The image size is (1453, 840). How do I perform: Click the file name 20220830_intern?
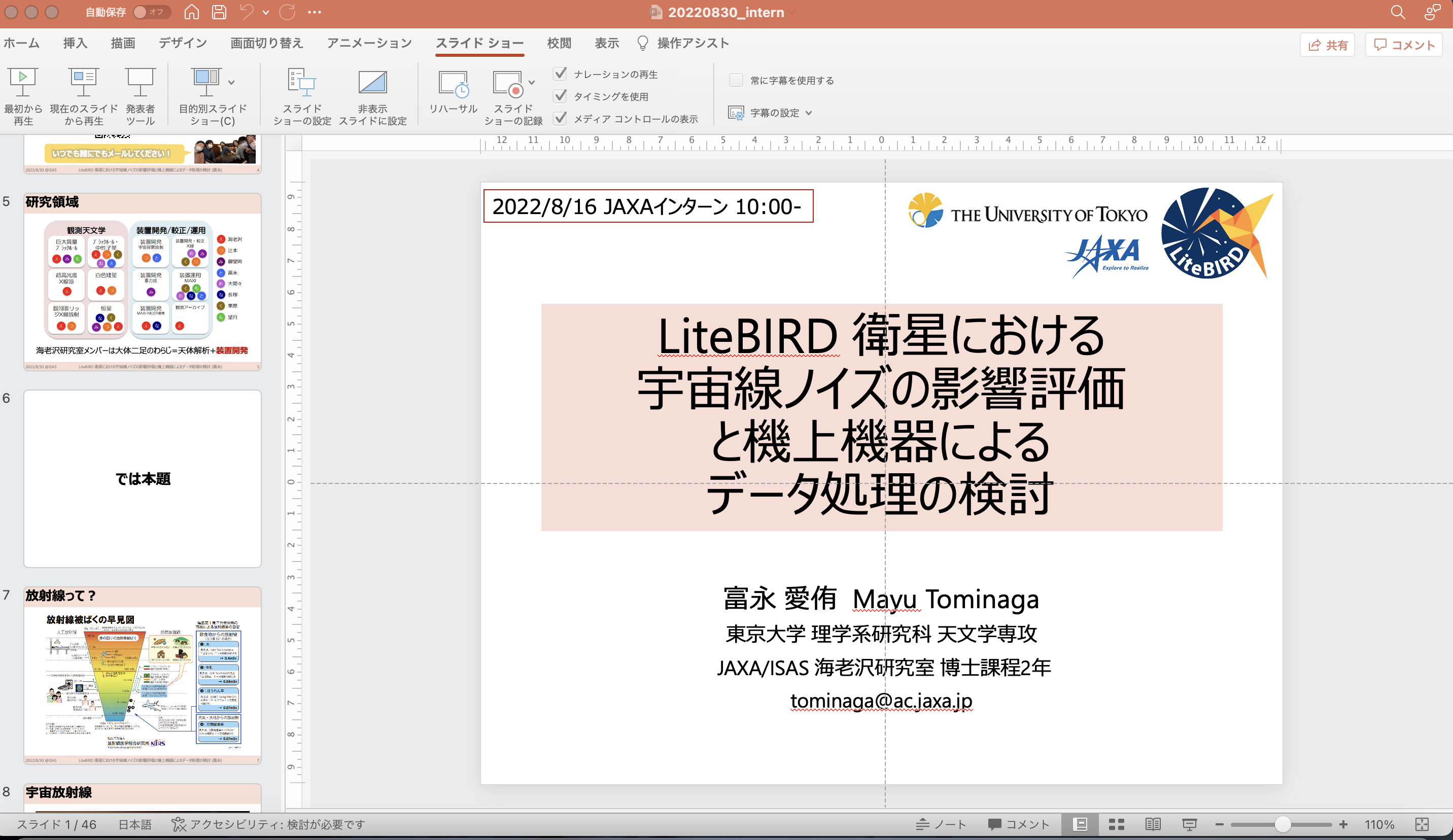click(725, 12)
